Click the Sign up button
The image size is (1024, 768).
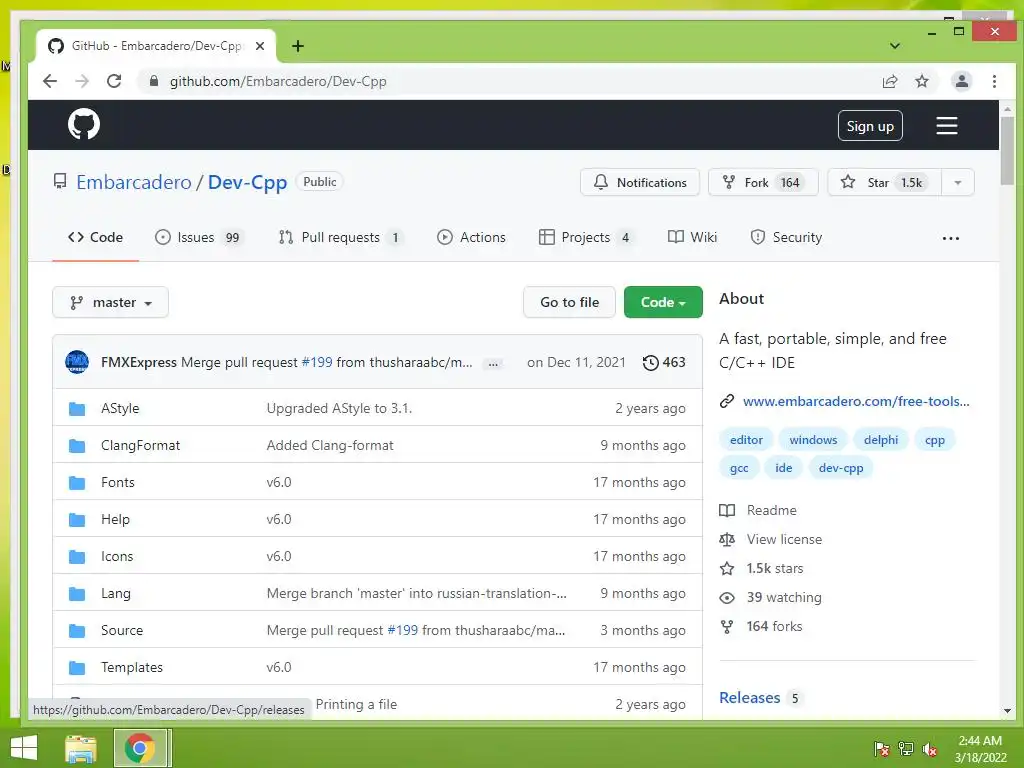pos(870,126)
